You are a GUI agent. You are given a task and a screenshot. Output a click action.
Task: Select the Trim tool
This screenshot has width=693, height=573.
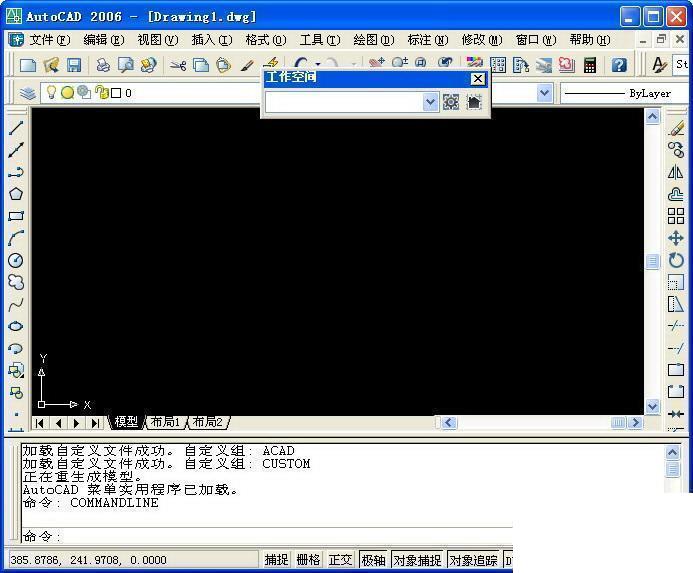tap(676, 326)
